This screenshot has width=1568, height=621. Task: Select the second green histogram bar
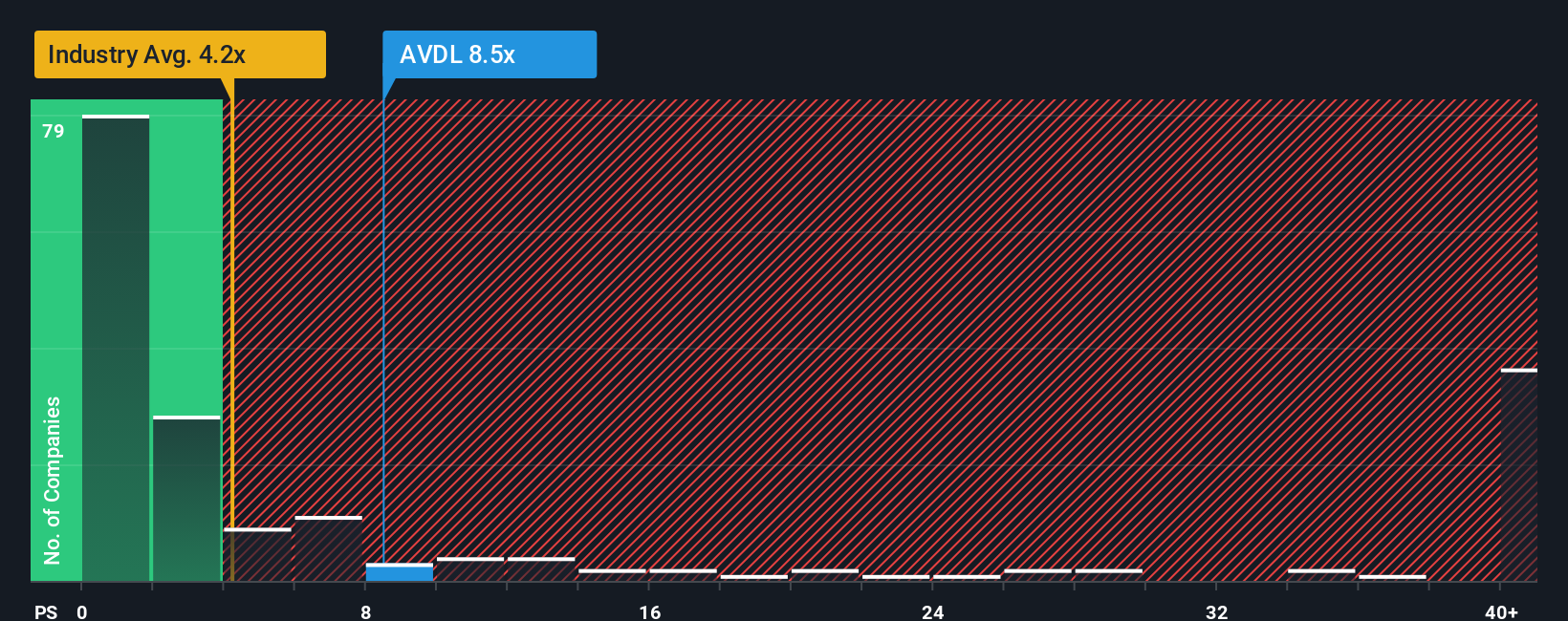click(x=186, y=499)
